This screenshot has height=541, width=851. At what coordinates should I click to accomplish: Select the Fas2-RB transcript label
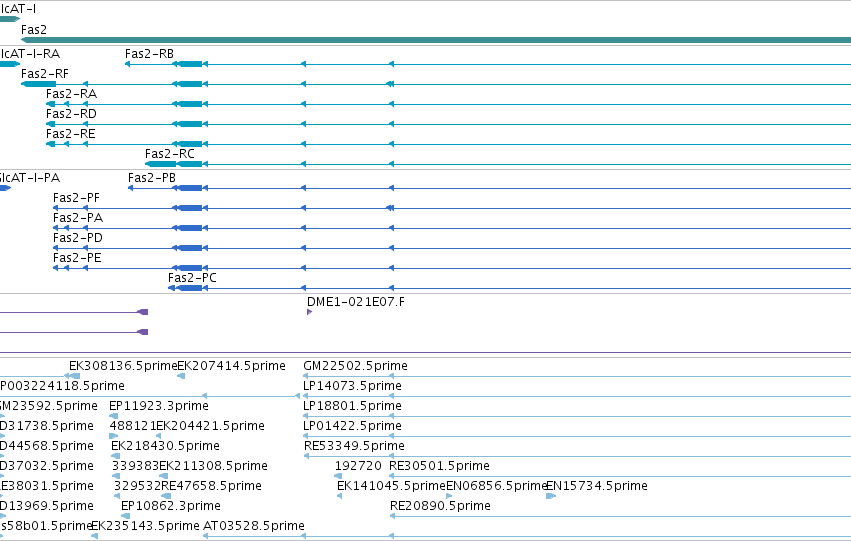pyautogui.click(x=149, y=54)
